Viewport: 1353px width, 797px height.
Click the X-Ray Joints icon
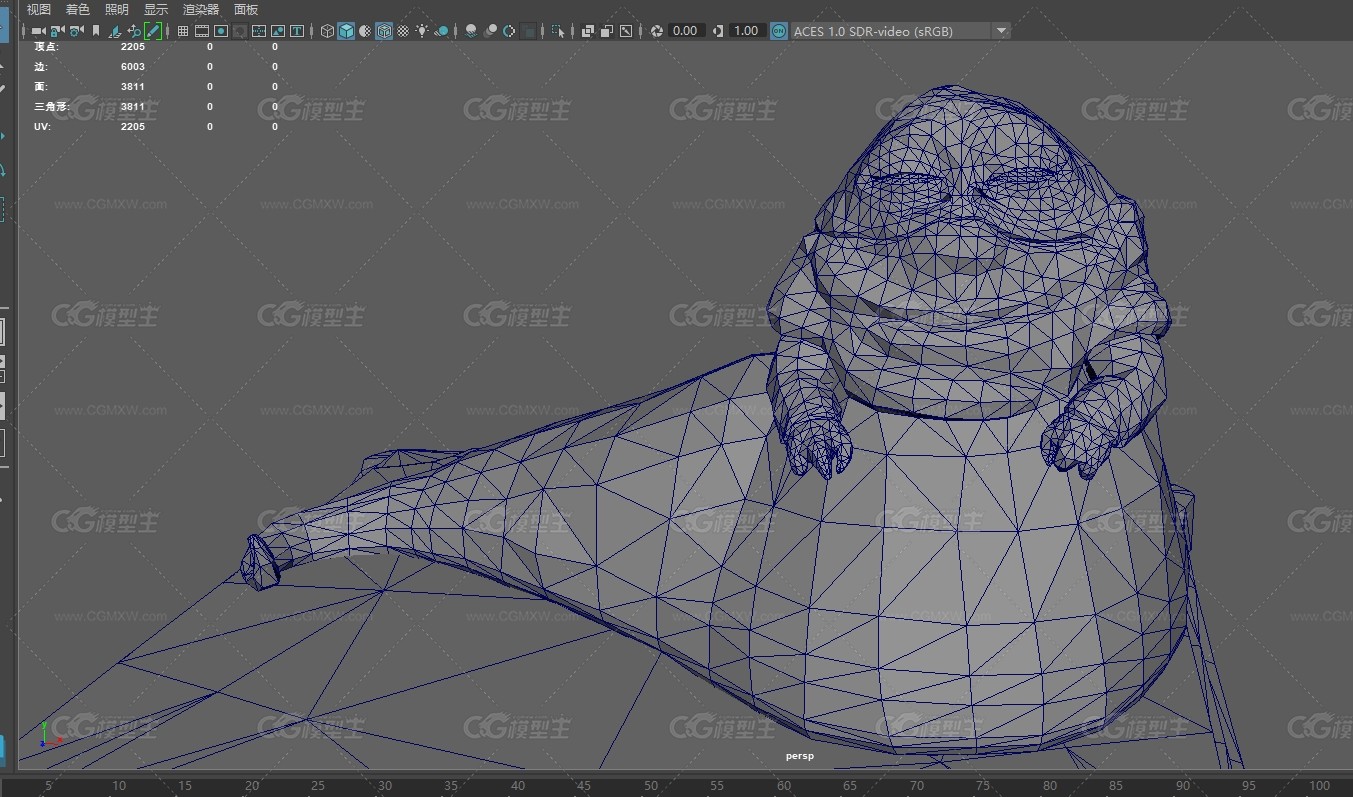pyautogui.click(x=626, y=31)
